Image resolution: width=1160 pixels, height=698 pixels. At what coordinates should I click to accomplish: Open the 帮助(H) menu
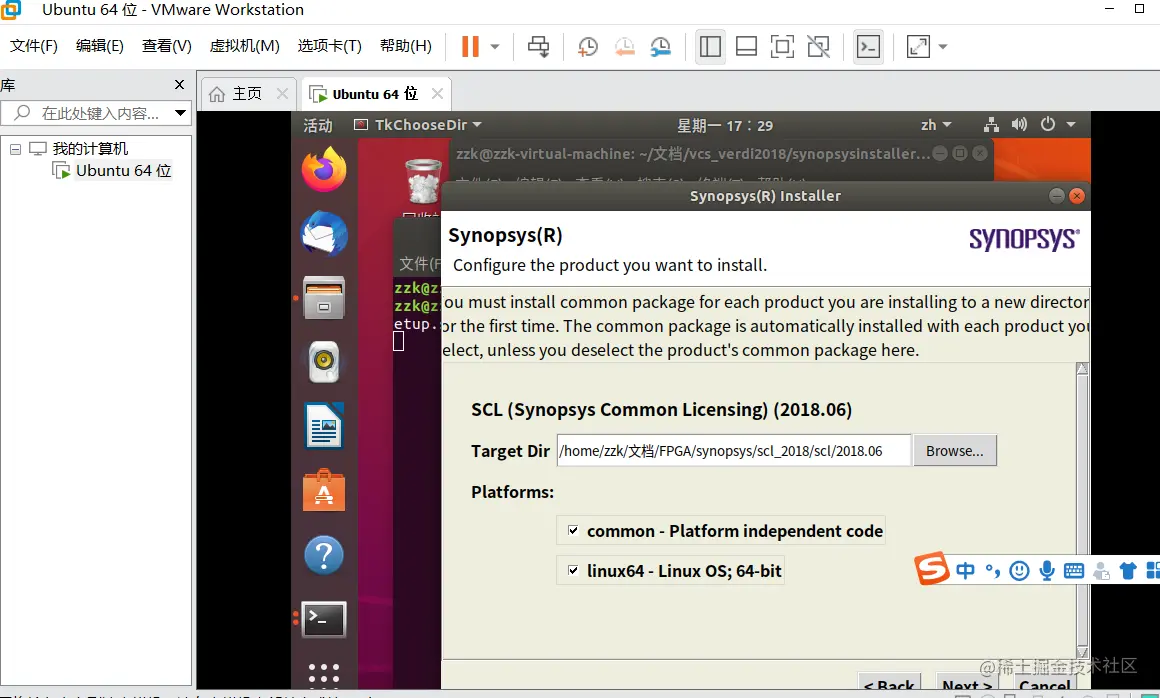(x=405, y=46)
